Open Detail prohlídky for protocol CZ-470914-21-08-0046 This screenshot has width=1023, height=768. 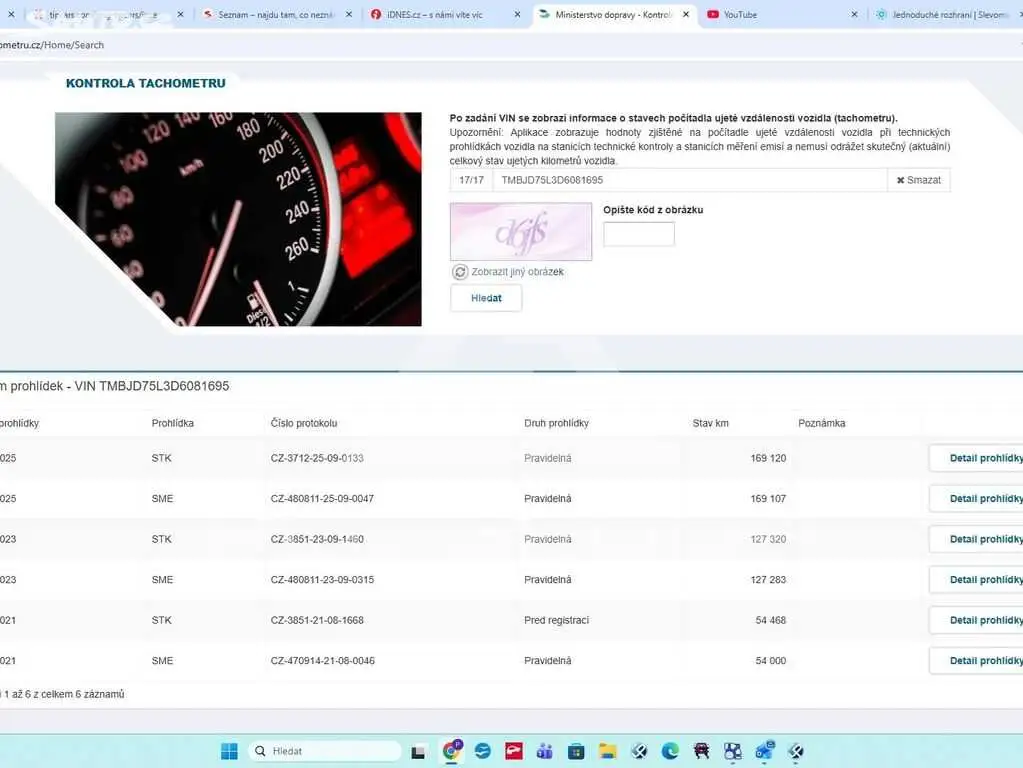tap(976, 660)
